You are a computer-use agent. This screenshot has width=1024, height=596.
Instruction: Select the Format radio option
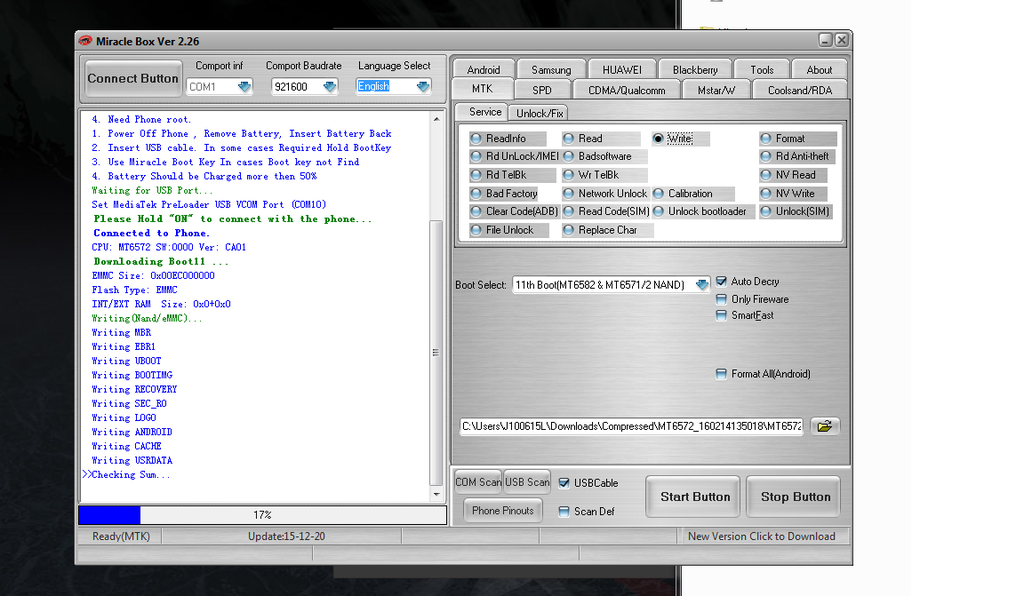[x=767, y=139]
